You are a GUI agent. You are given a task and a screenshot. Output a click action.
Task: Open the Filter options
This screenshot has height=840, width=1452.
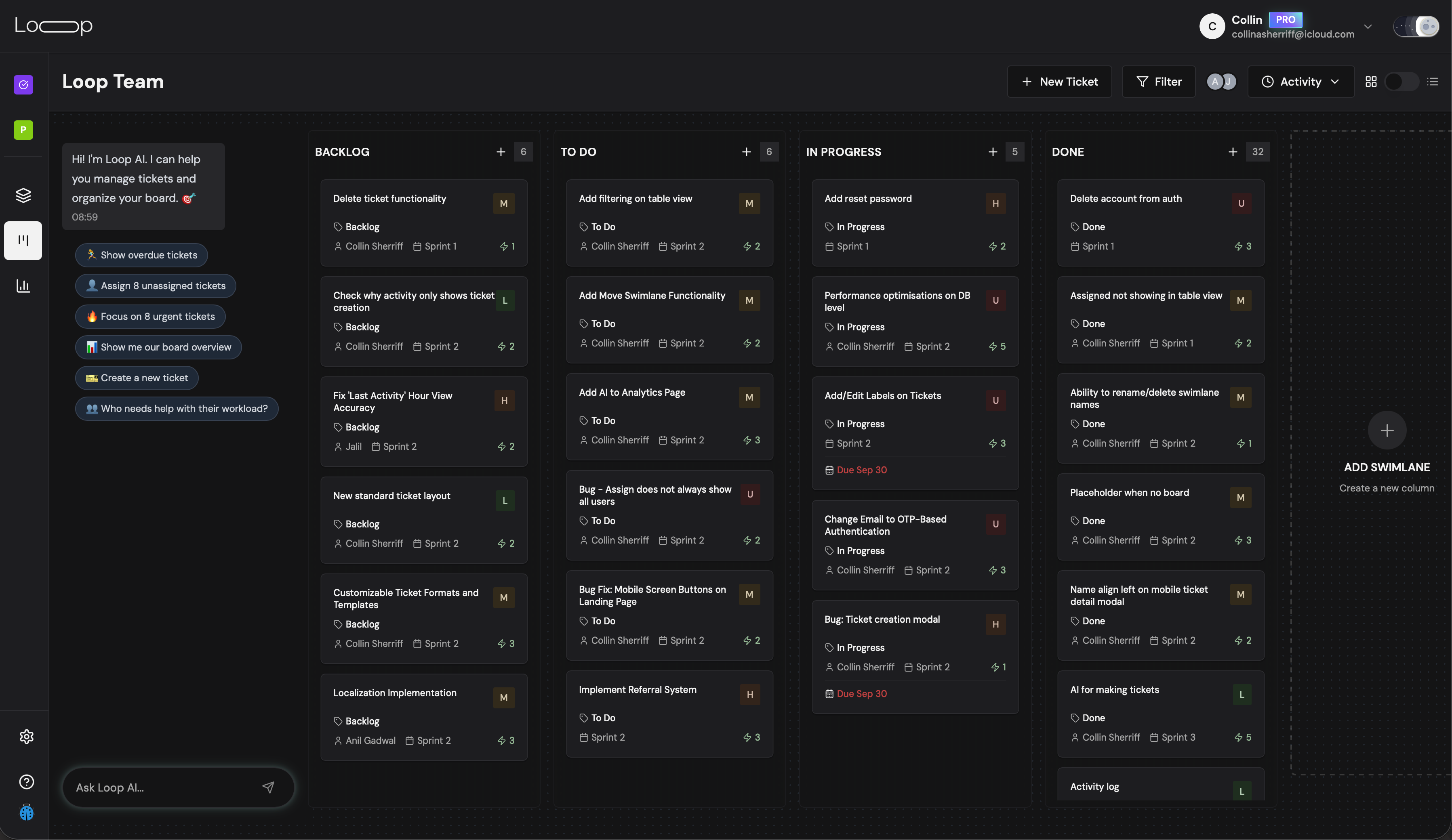tap(1158, 81)
